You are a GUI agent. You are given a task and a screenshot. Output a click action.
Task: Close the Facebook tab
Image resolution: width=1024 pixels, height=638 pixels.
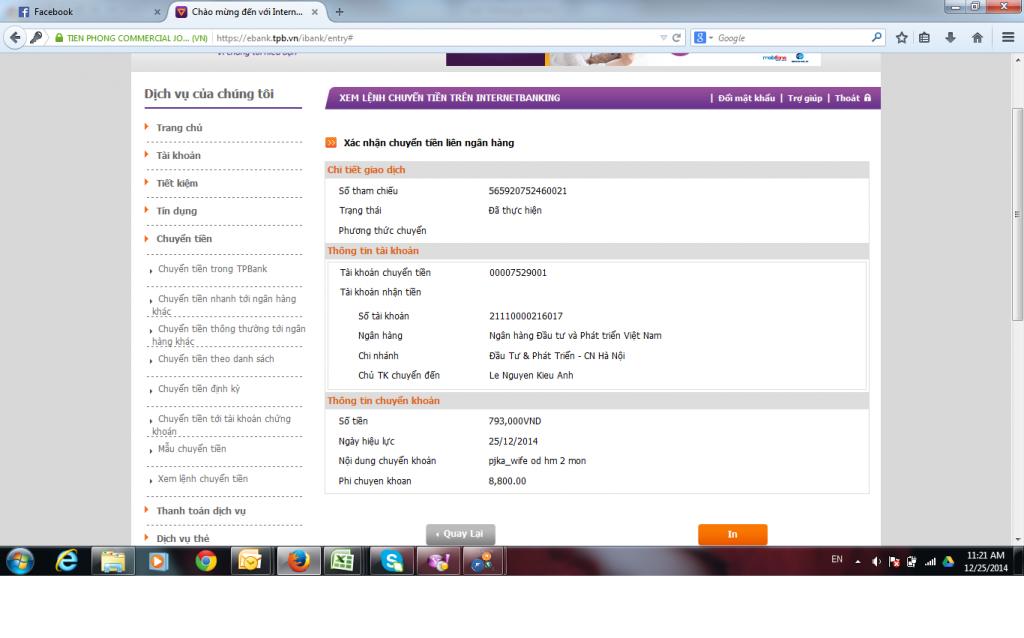[x=157, y=12]
